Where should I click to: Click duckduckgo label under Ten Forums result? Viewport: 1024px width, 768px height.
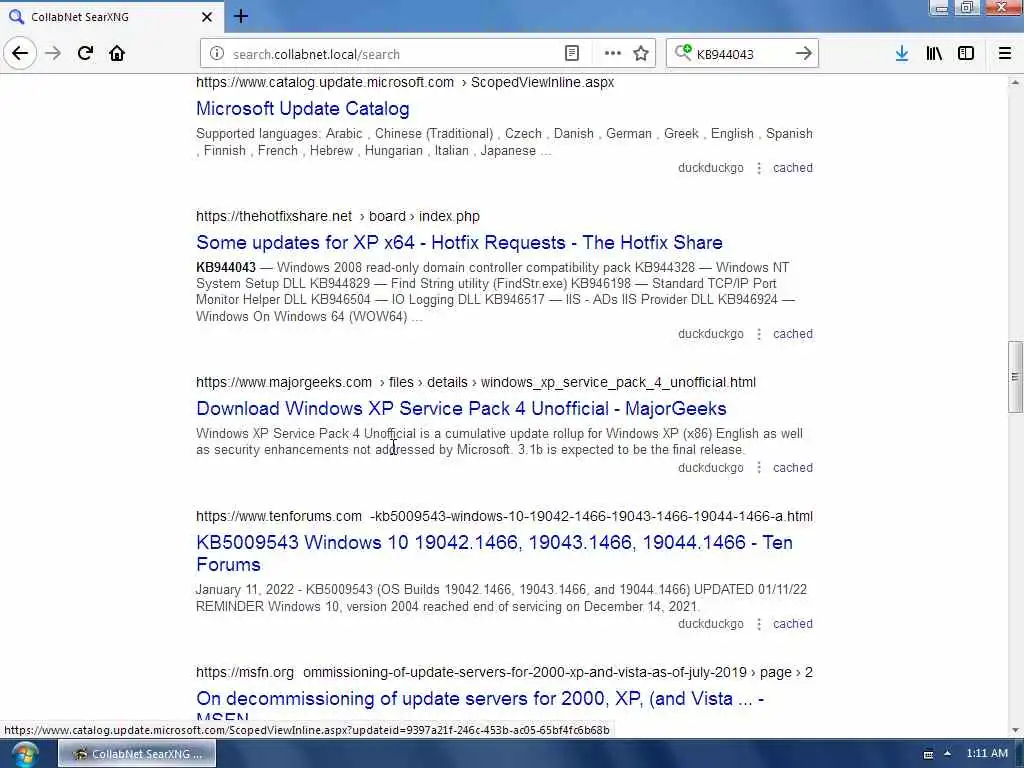[x=711, y=624]
